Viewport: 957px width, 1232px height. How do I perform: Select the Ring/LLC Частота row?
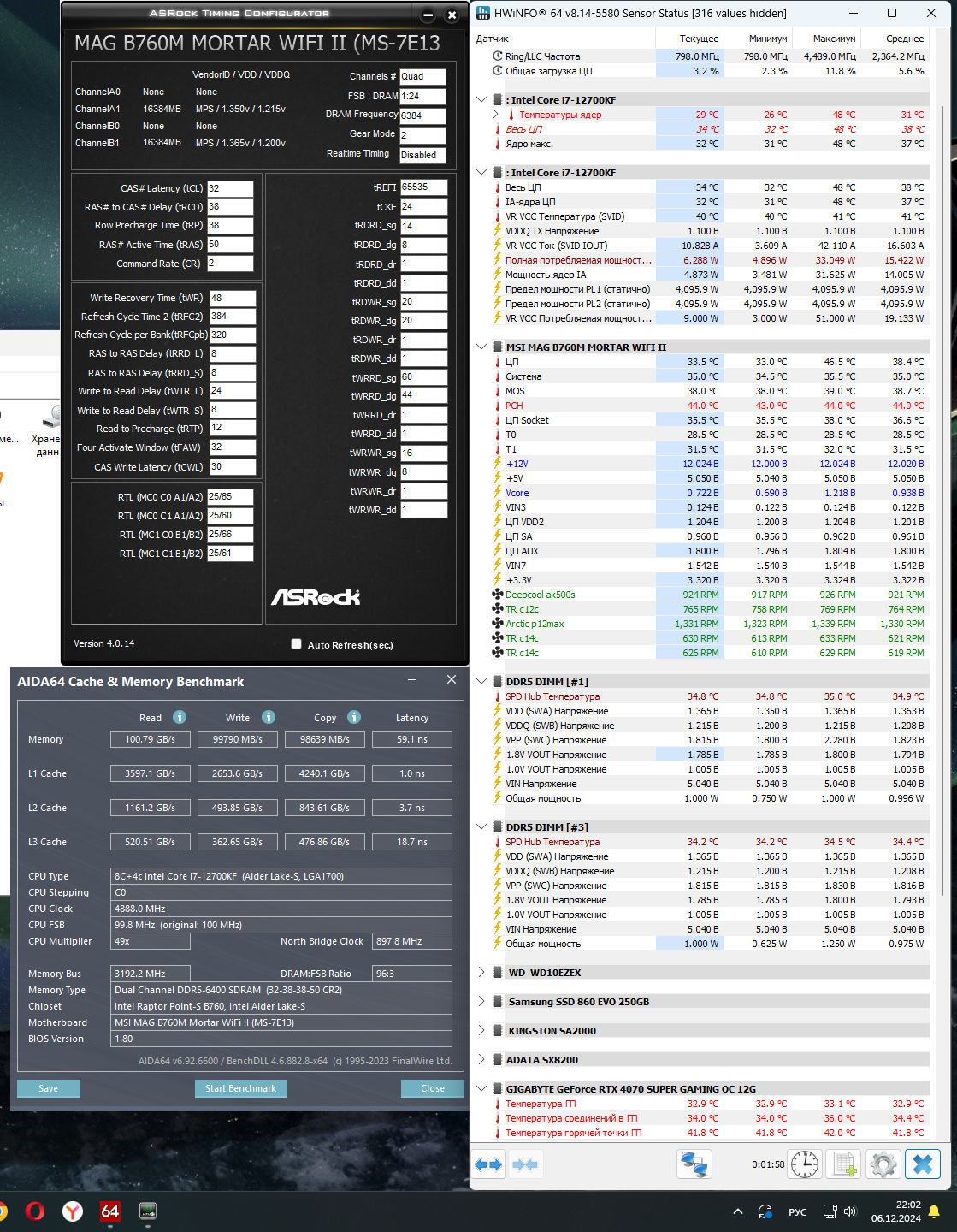(x=710, y=56)
